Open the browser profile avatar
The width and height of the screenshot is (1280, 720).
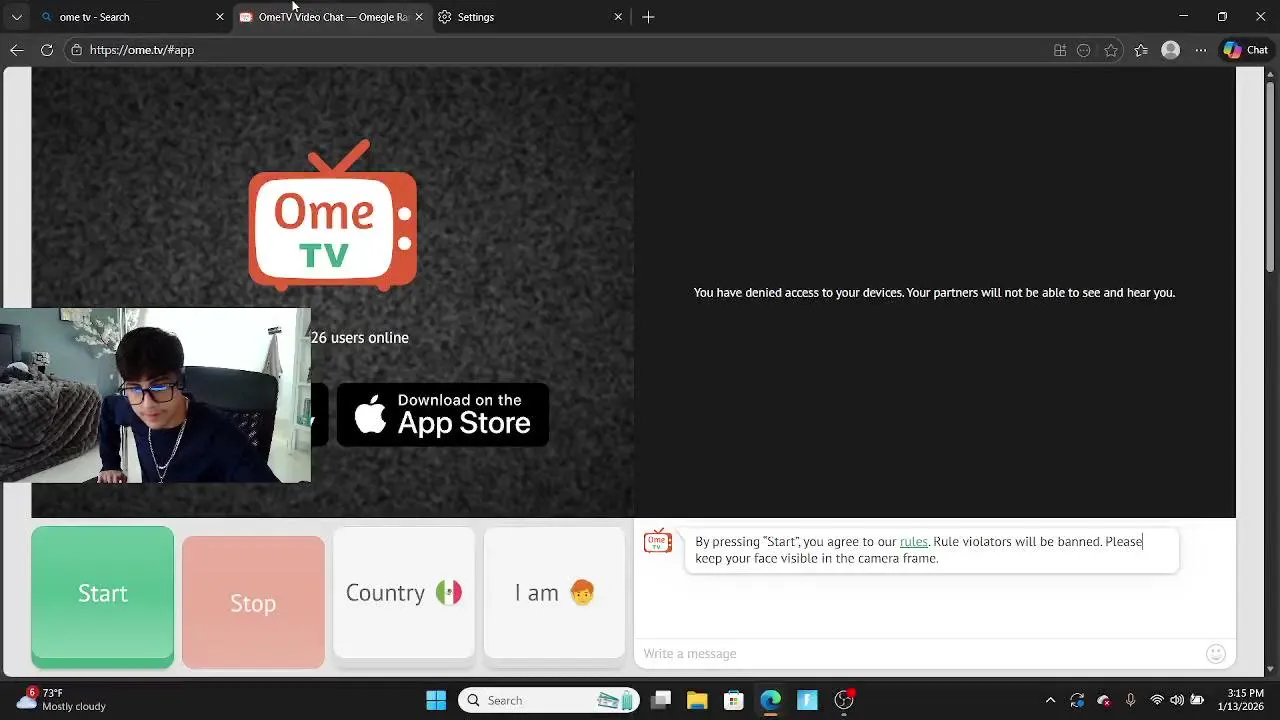(x=1171, y=50)
